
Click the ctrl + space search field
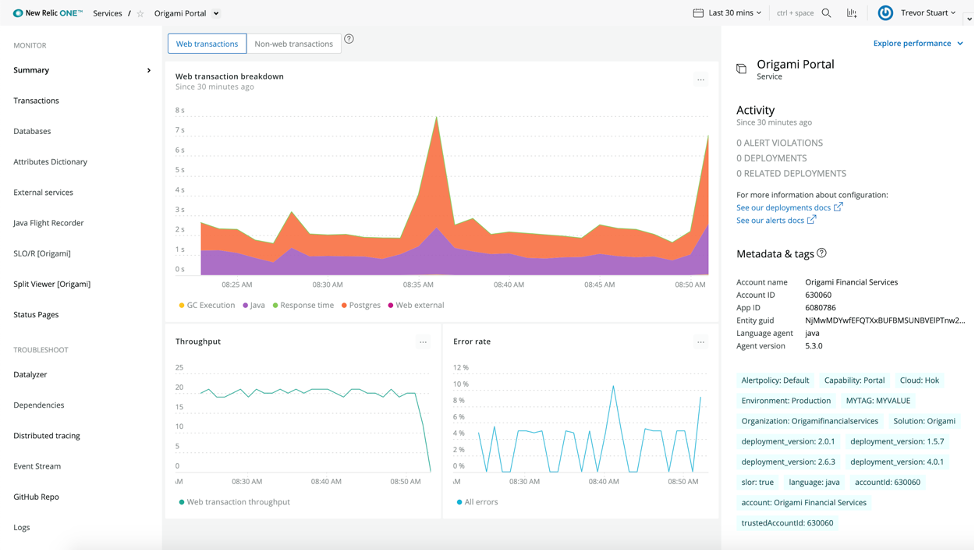point(795,12)
